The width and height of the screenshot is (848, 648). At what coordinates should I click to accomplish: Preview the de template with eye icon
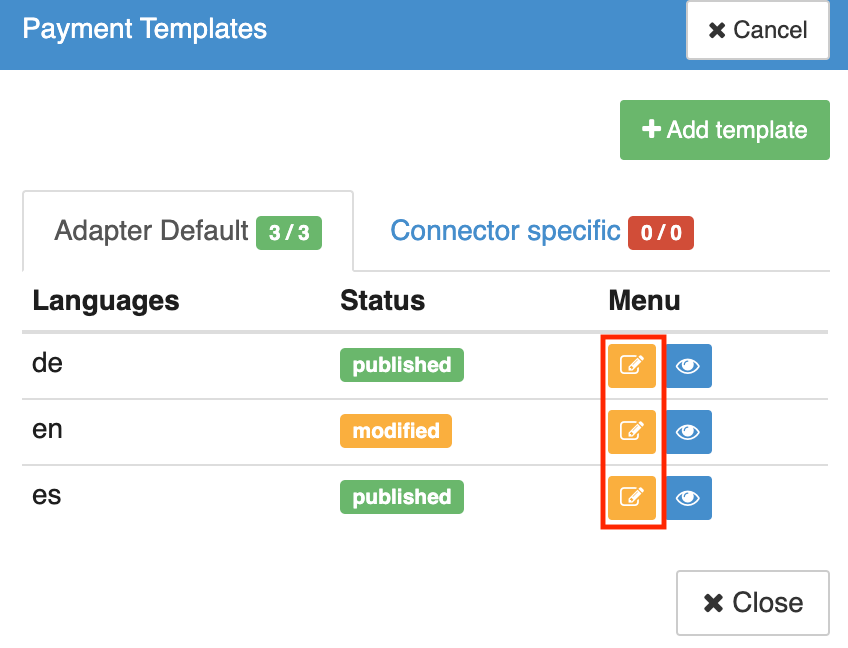[x=688, y=366]
